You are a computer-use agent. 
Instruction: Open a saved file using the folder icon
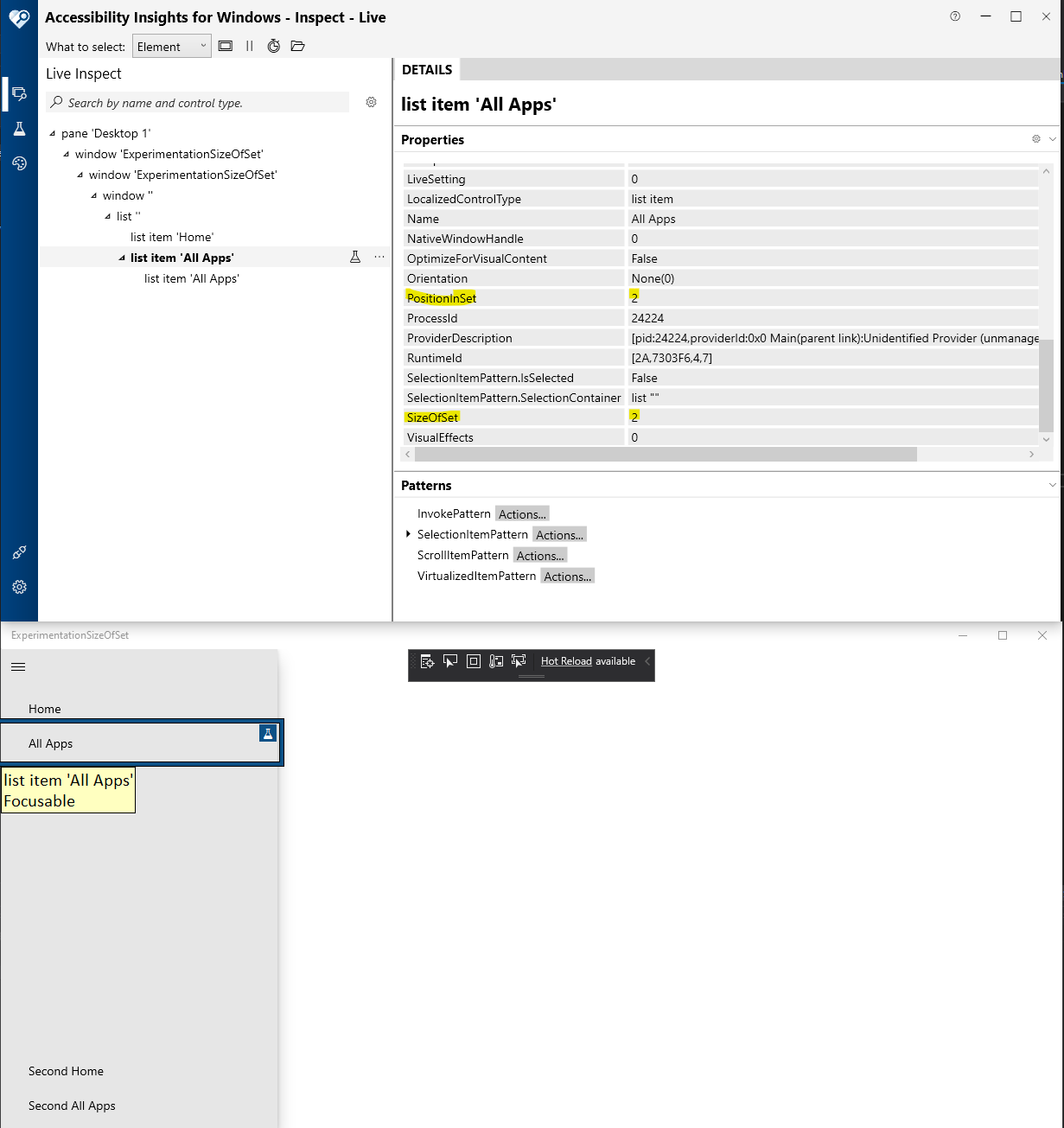298,46
